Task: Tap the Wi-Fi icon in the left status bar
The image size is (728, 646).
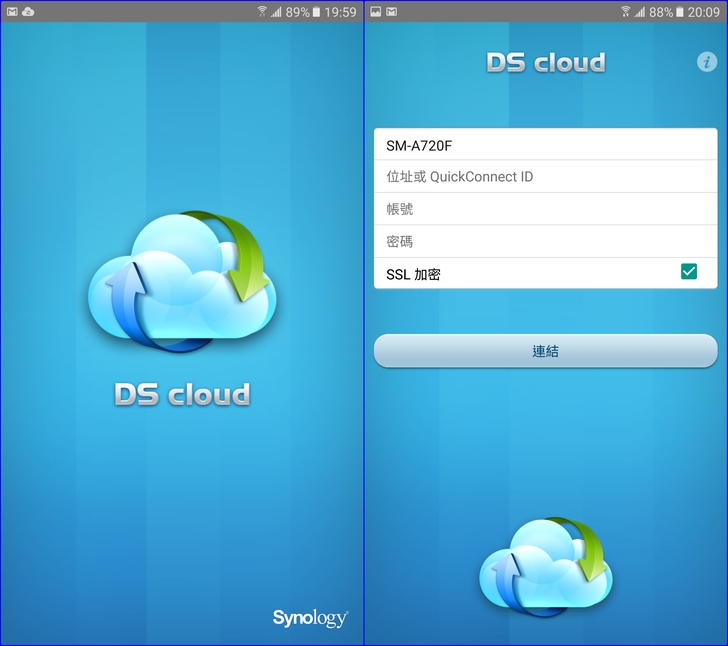Action: 262,12
